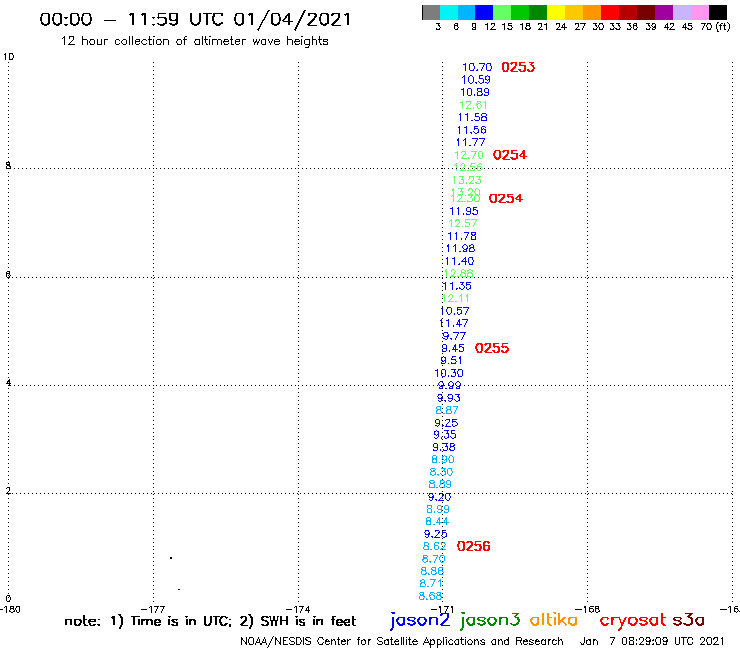Click the light blue value 8.30
740x650 pixels.
coord(441,472)
